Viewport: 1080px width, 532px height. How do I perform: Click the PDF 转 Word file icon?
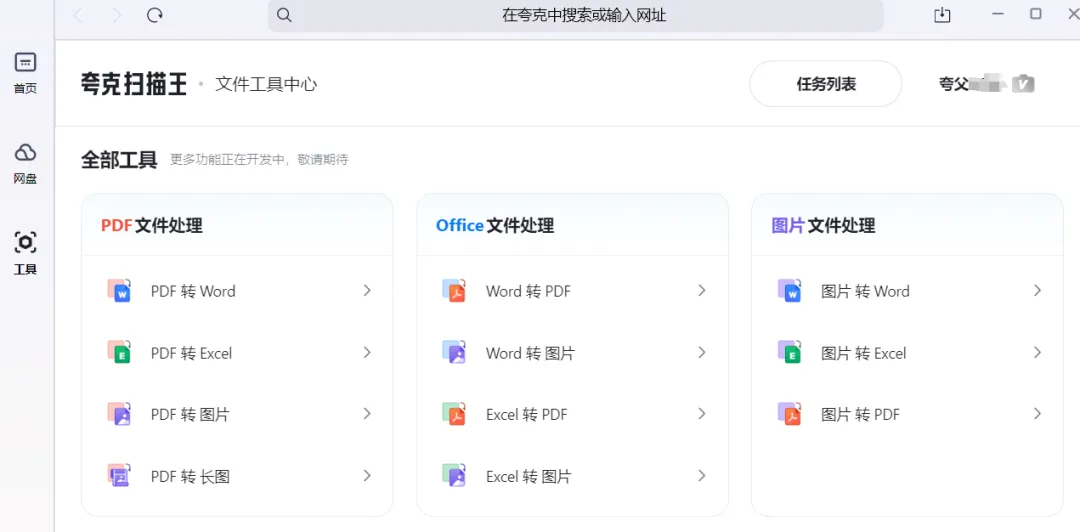[x=119, y=291]
